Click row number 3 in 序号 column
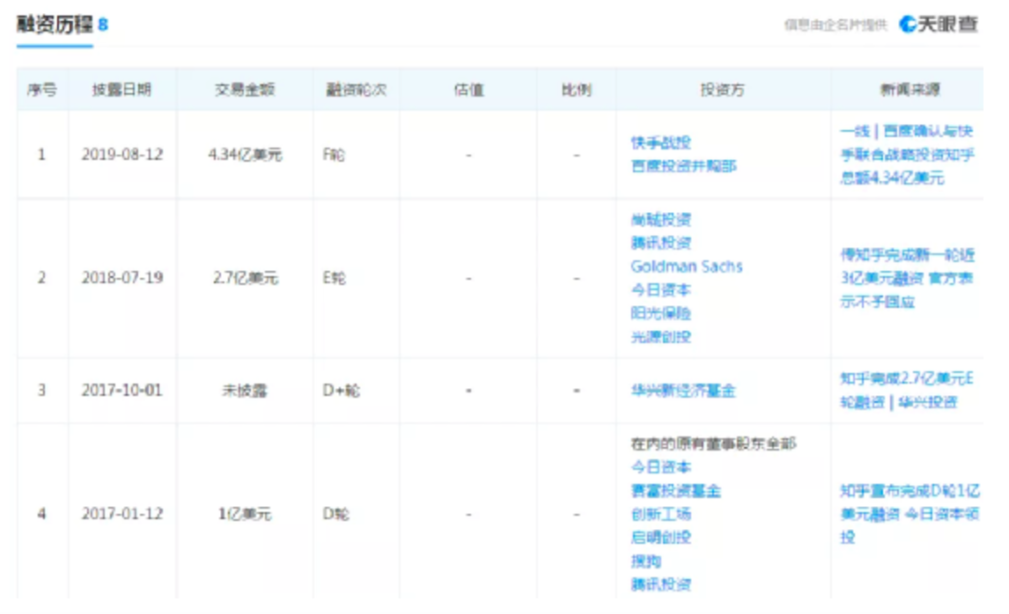The width and height of the screenshot is (1009, 614). tap(42, 390)
